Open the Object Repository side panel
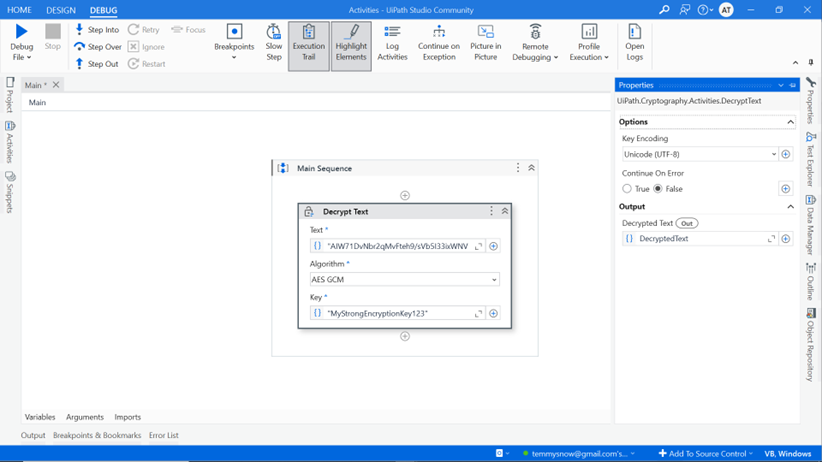The width and height of the screenshot is (822, 462). pos(810,345)
